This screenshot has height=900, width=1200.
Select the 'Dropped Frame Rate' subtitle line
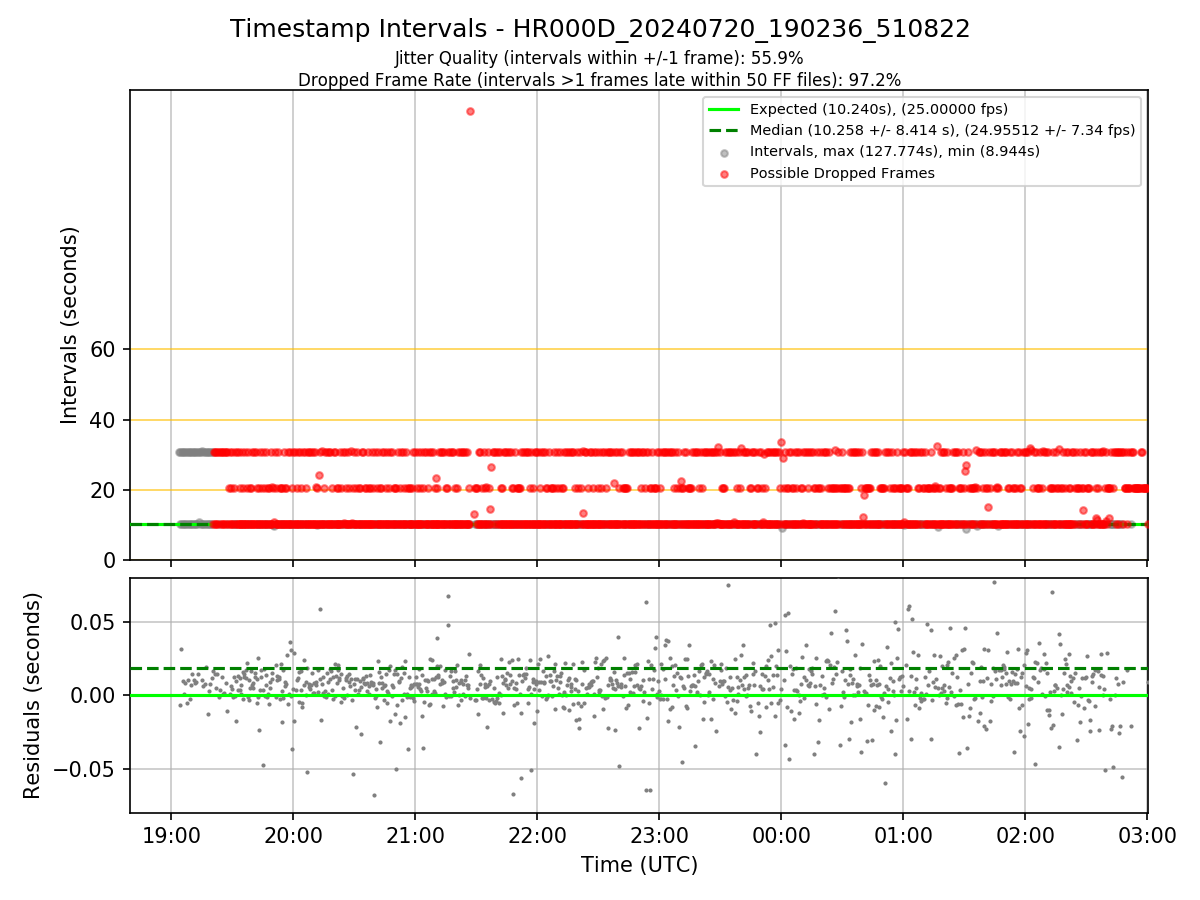599,79
